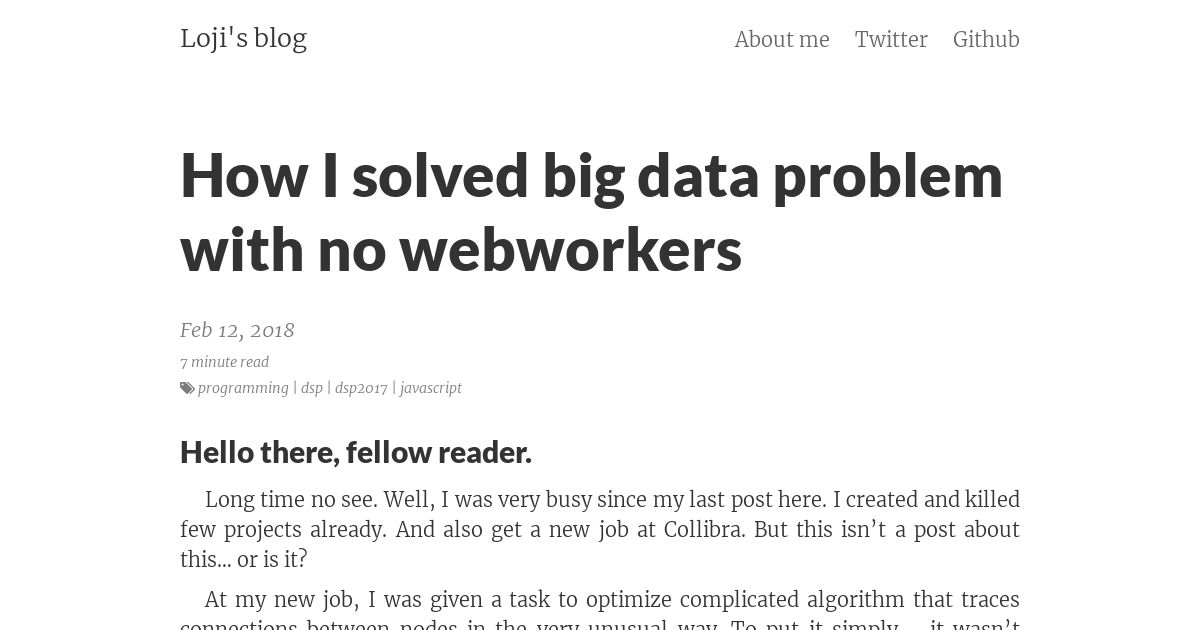Filter posts by javascript tag
Image resolution: width=1200 pixels, height=630 pixels.
click(430, 388)
